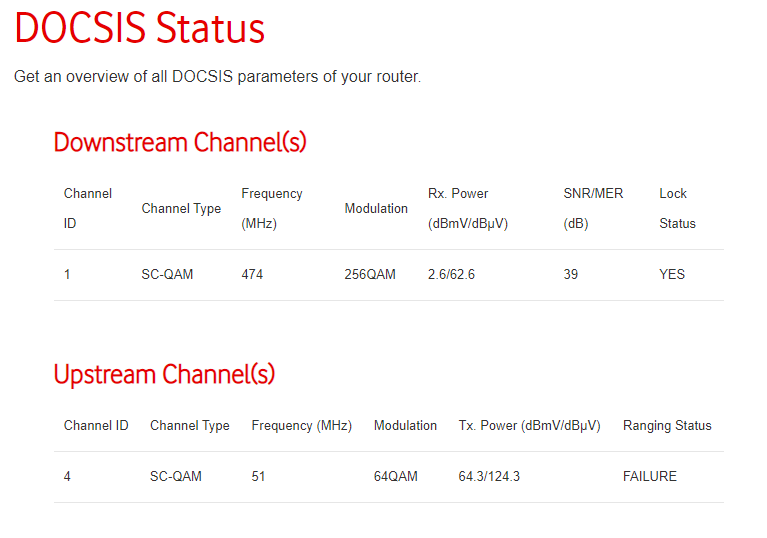Screen dimensions: 767x538
Task: Click the Lock Status column header
Action: click(x=677, y=208)
